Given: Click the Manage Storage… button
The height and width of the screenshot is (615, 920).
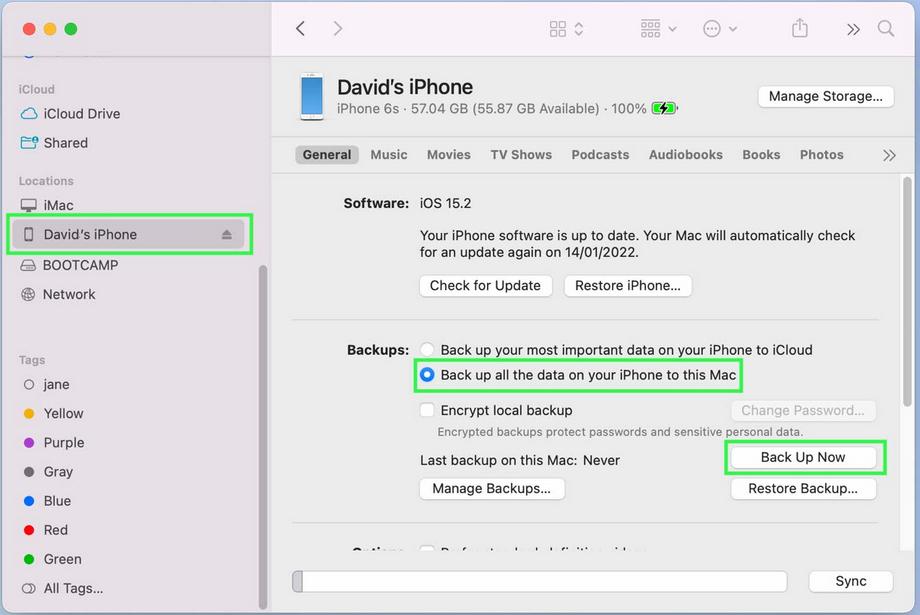Looking at the screenshot, I should pyautogui.click(x=826, y=96).
